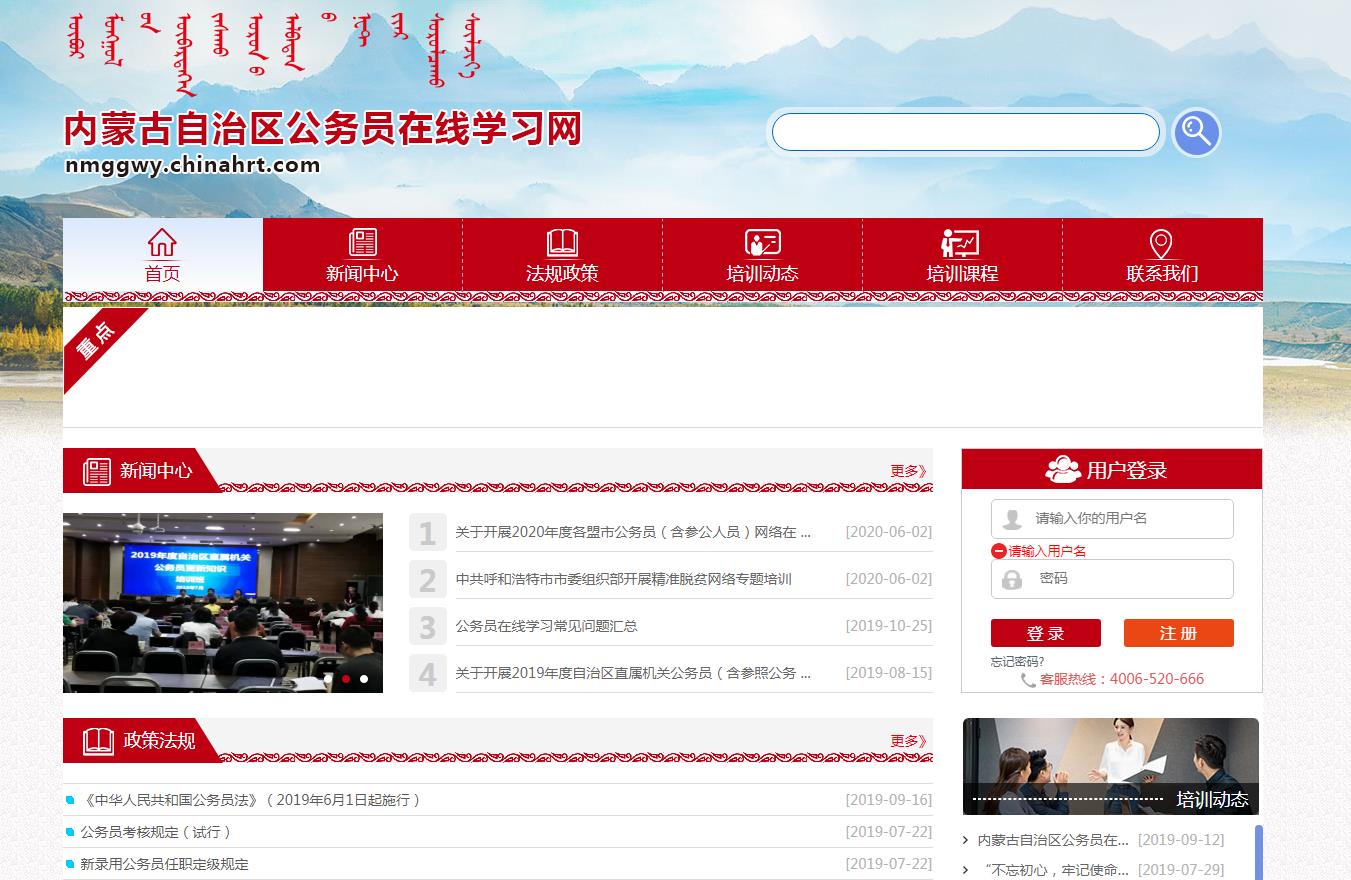Click the magnifier search icon
1351x880 pixels.
[x=1196, y=132]
